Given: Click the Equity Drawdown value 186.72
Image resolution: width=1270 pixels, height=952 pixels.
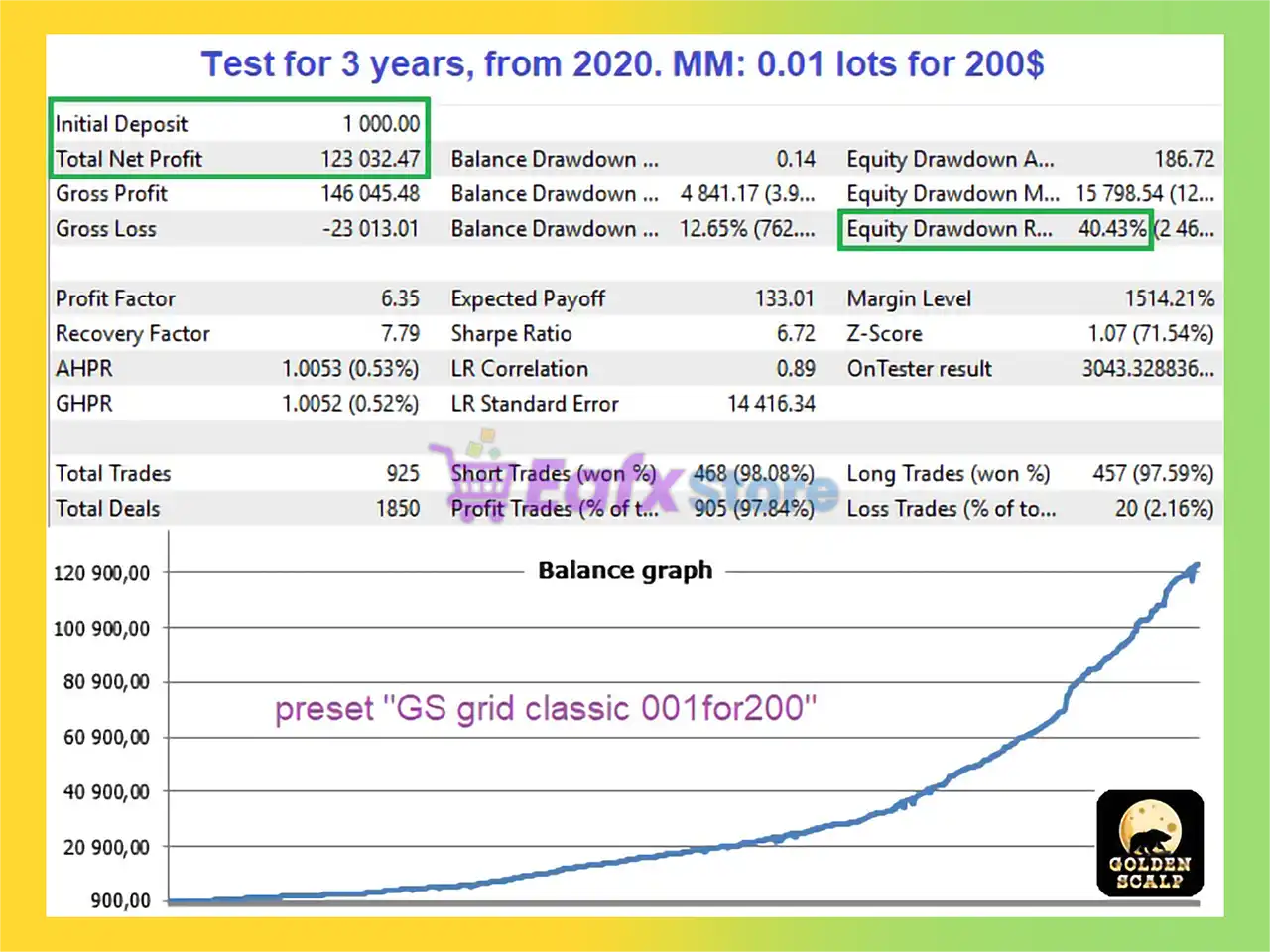Looking at the screenshot, I should pos(1185,159).
